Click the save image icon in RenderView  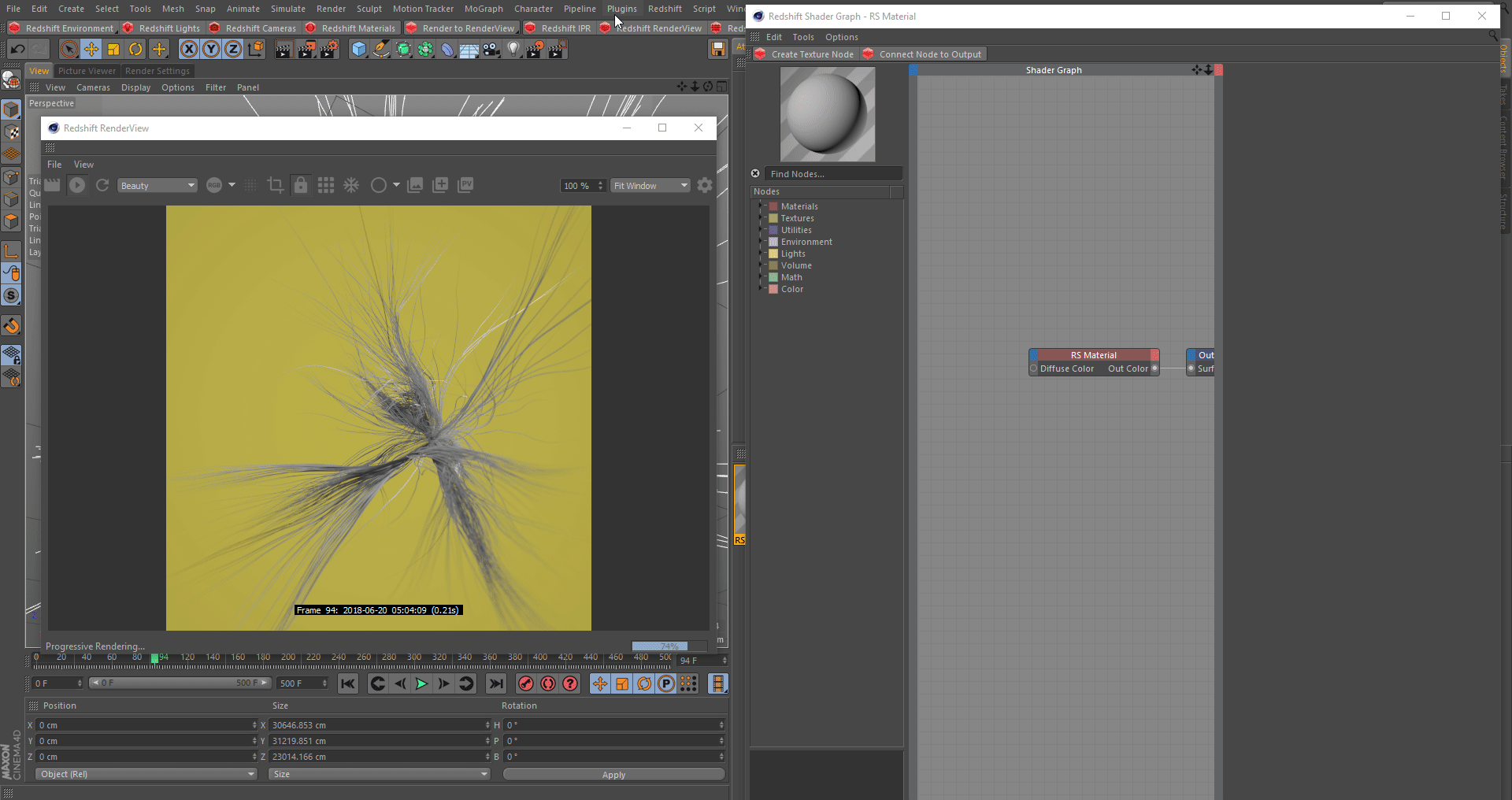click(415, 185)
